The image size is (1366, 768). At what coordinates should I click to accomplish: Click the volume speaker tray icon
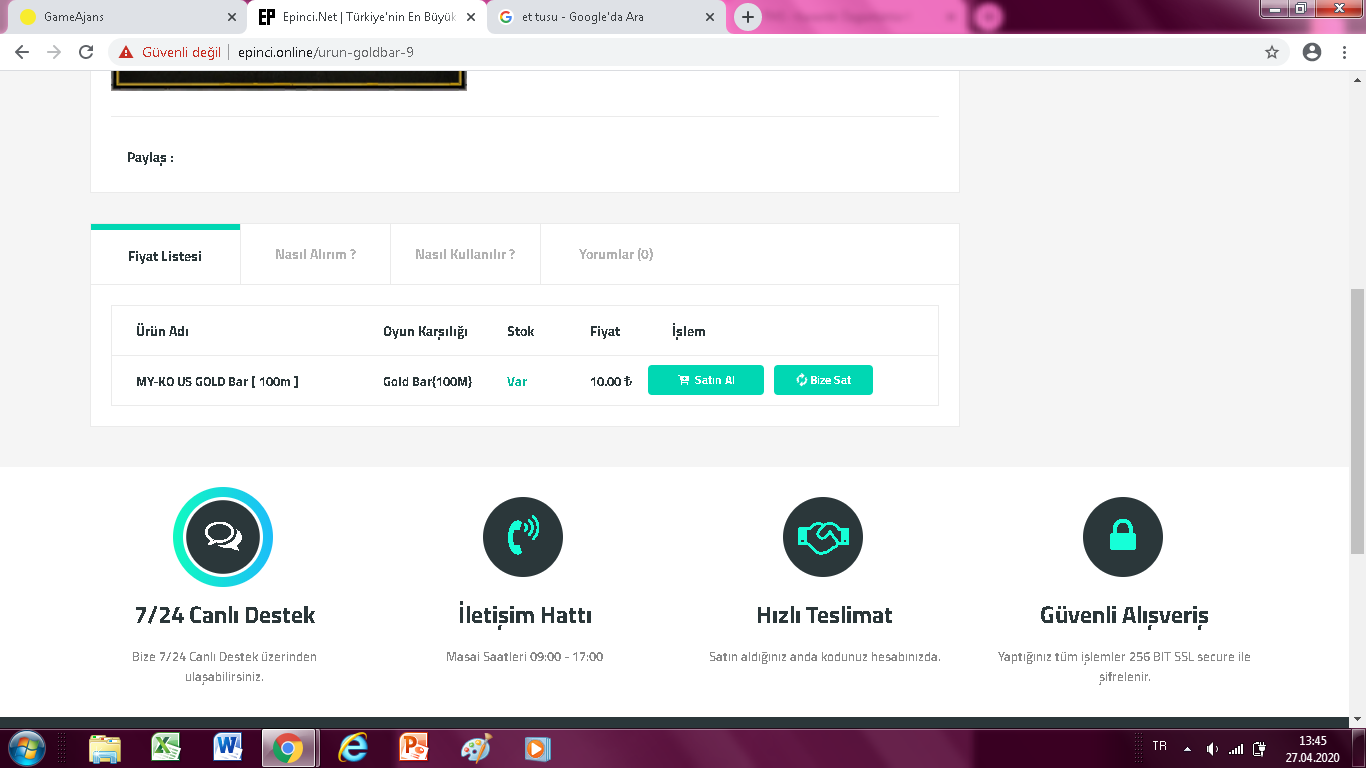point(1212,748)
